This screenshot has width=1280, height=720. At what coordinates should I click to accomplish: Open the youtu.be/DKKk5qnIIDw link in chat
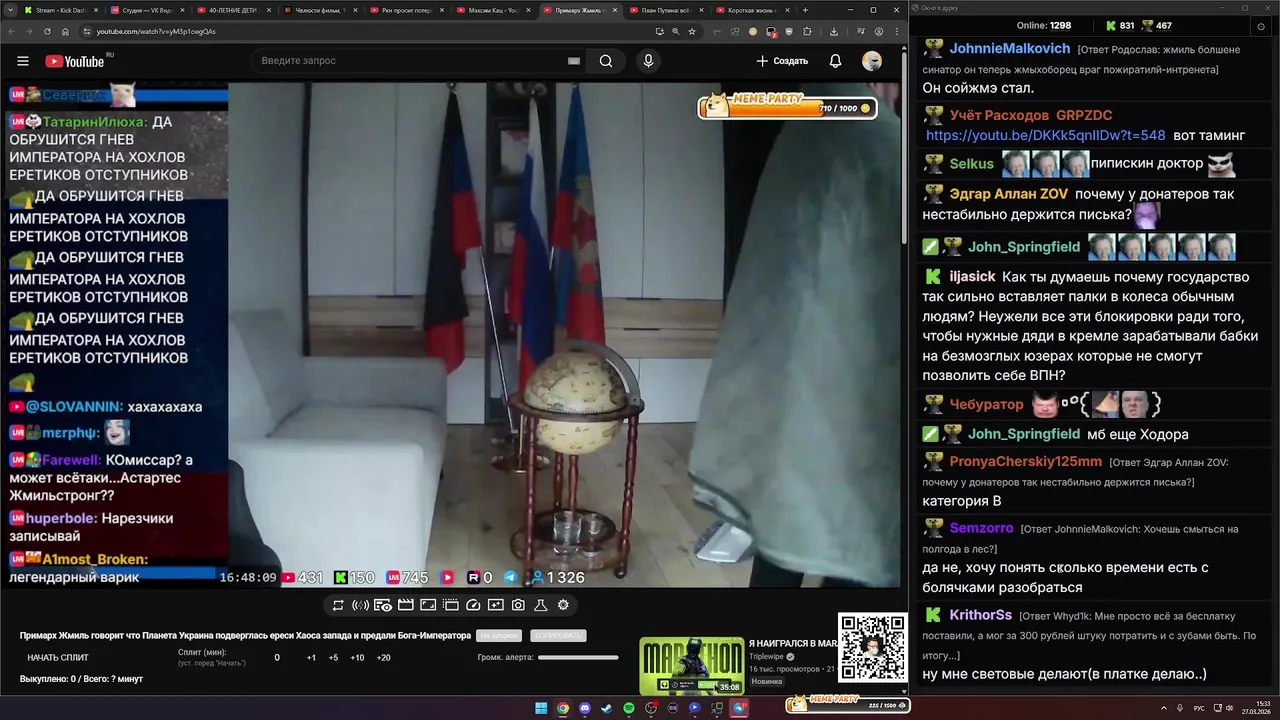pos(1046,135)
